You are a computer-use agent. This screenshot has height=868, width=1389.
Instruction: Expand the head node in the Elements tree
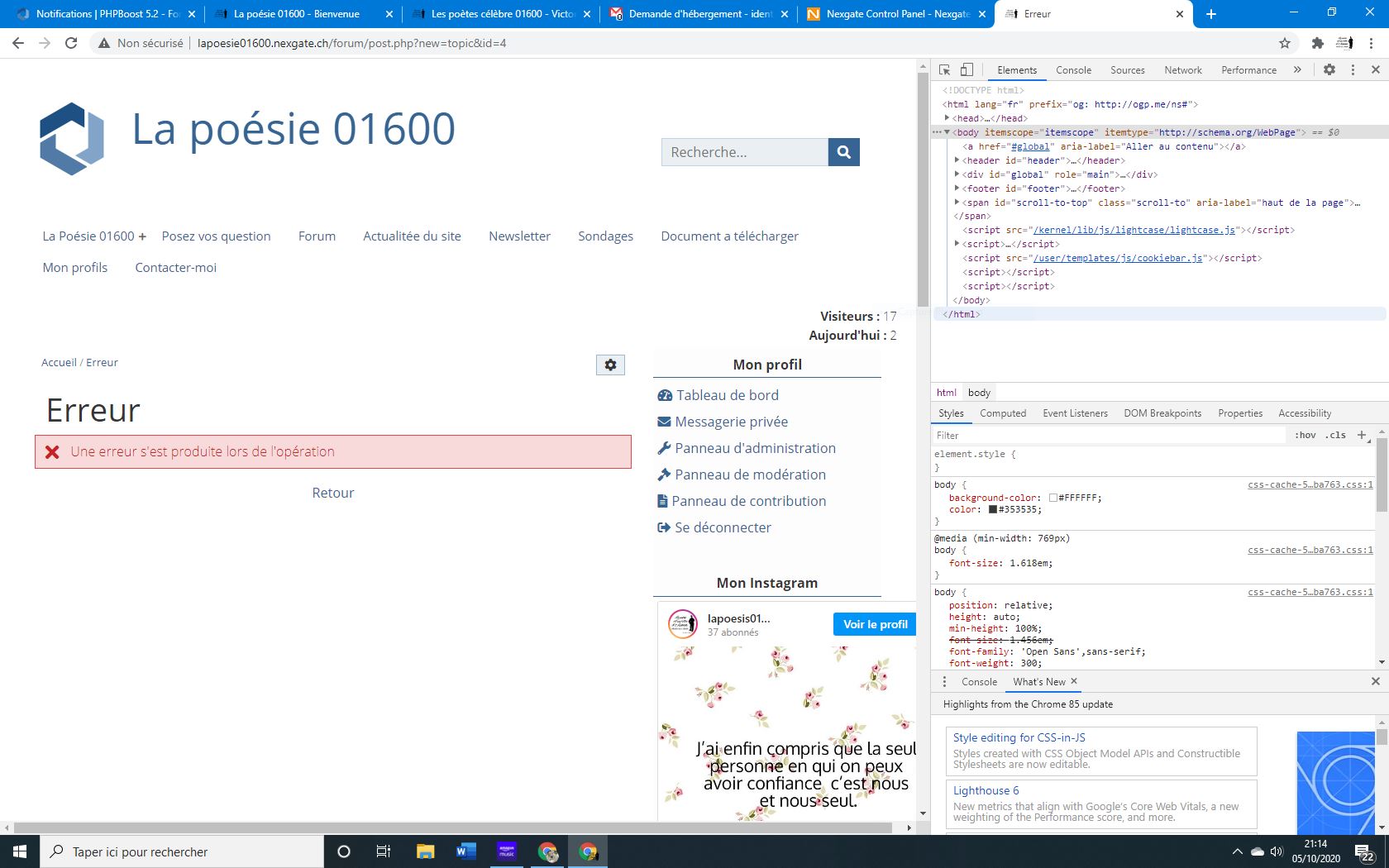pos(947,118)
